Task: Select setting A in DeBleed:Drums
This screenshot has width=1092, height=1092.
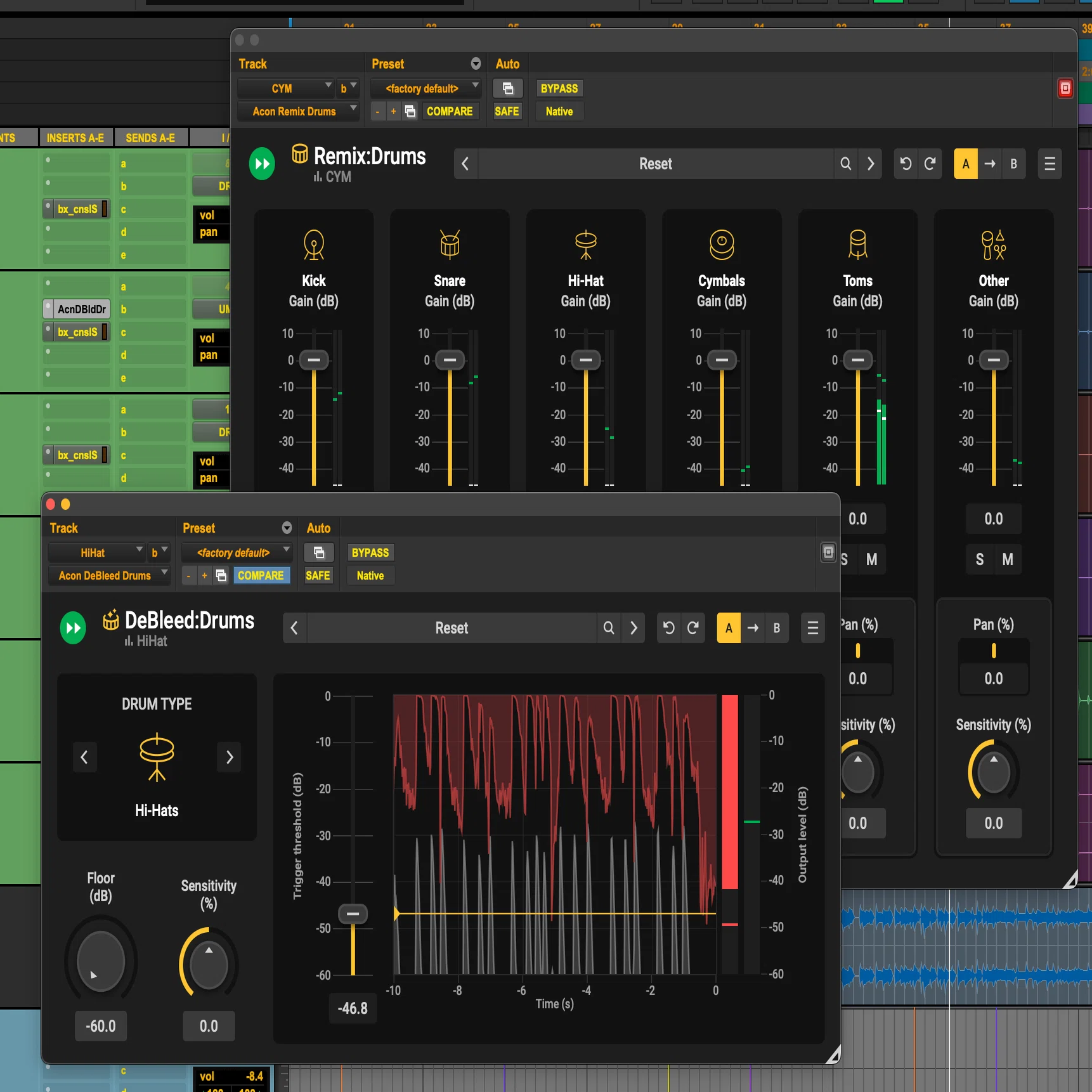Action: [729, 628]
